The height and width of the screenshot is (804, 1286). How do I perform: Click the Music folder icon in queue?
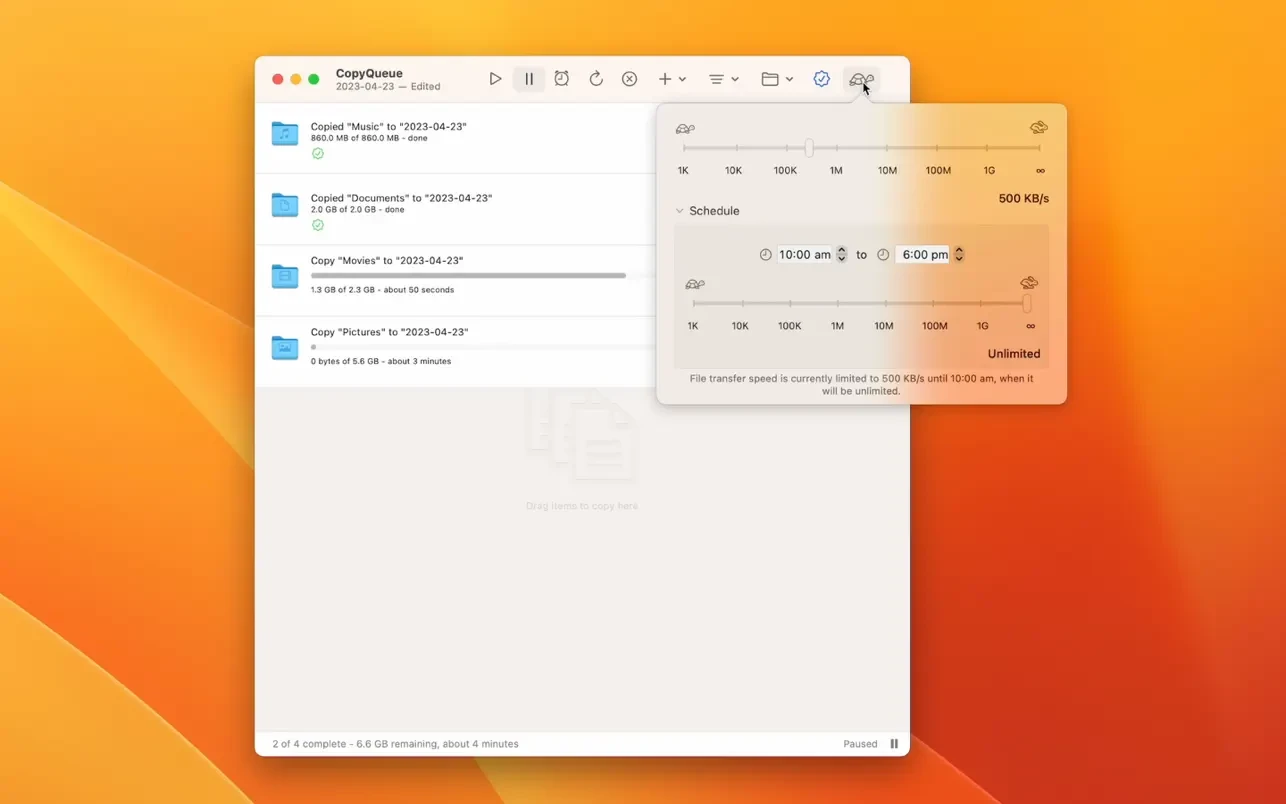tap(285, 134)
